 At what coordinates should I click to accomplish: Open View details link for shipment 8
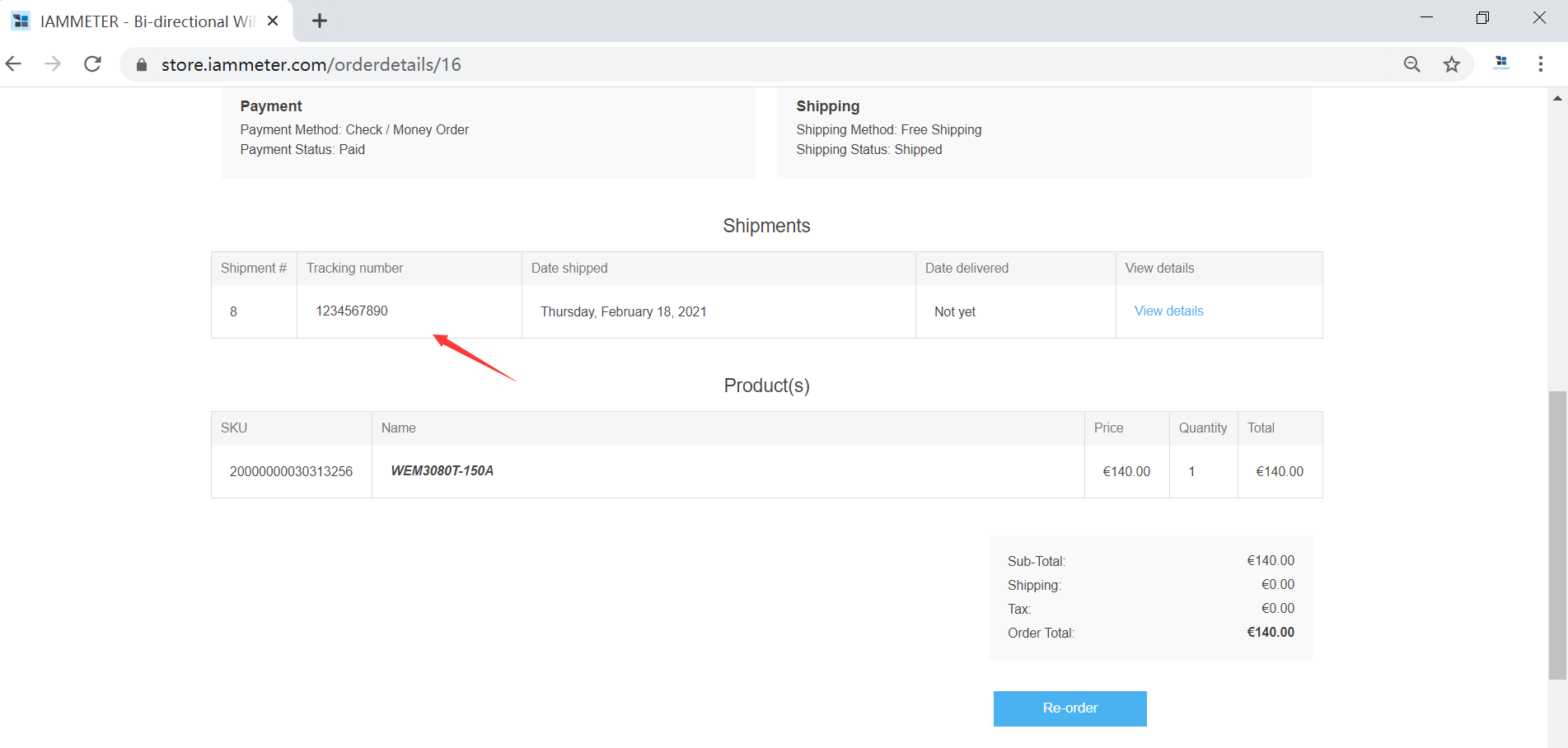click(x=1168, y=311)
